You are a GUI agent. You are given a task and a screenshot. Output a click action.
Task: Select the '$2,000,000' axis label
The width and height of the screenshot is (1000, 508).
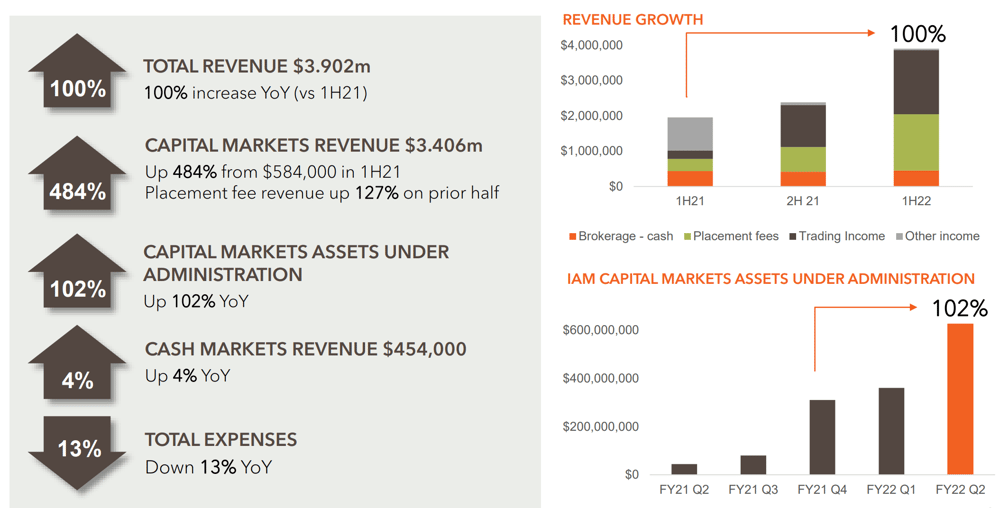pos(591,116)
